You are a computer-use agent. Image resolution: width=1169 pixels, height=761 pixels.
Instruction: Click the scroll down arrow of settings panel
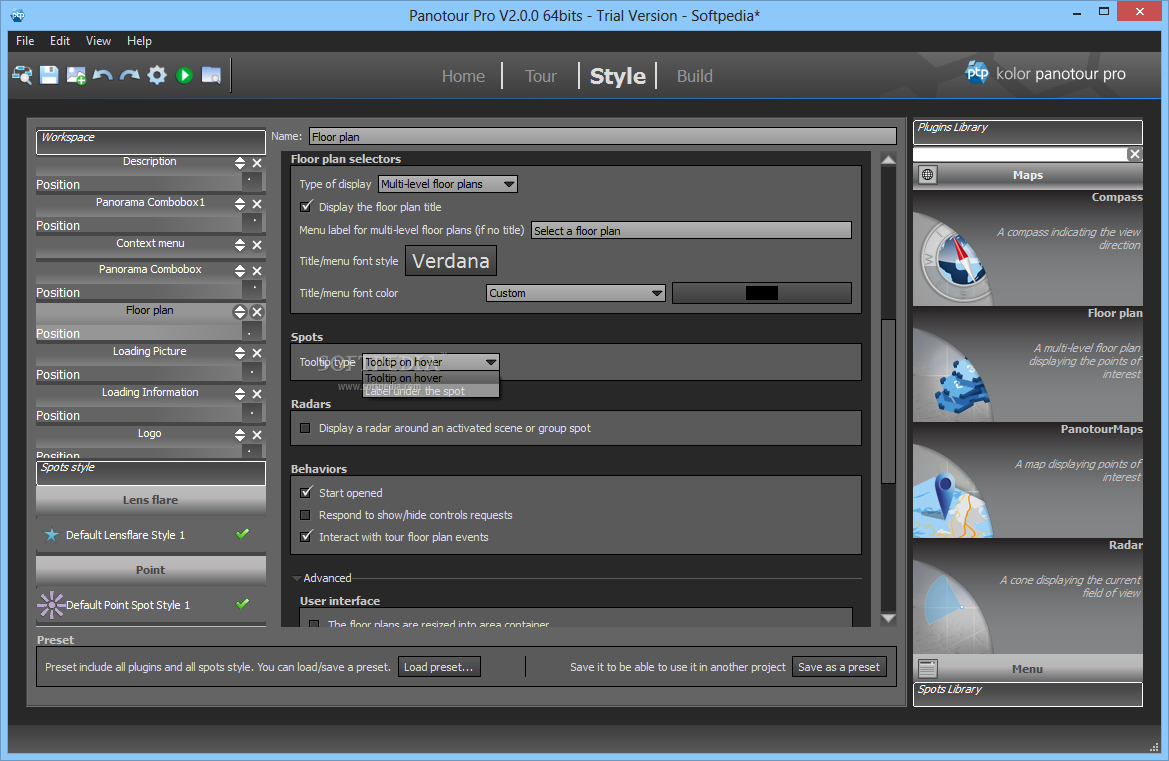point(888,618)
